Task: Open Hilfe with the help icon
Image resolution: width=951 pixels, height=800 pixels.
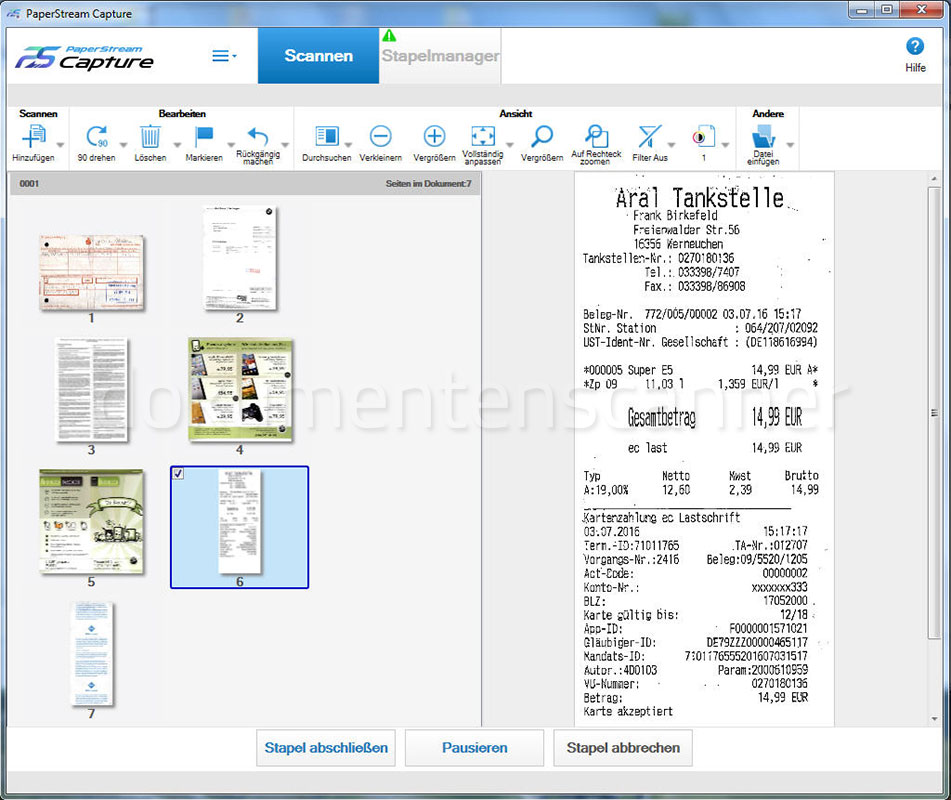Action: point(916,46)
